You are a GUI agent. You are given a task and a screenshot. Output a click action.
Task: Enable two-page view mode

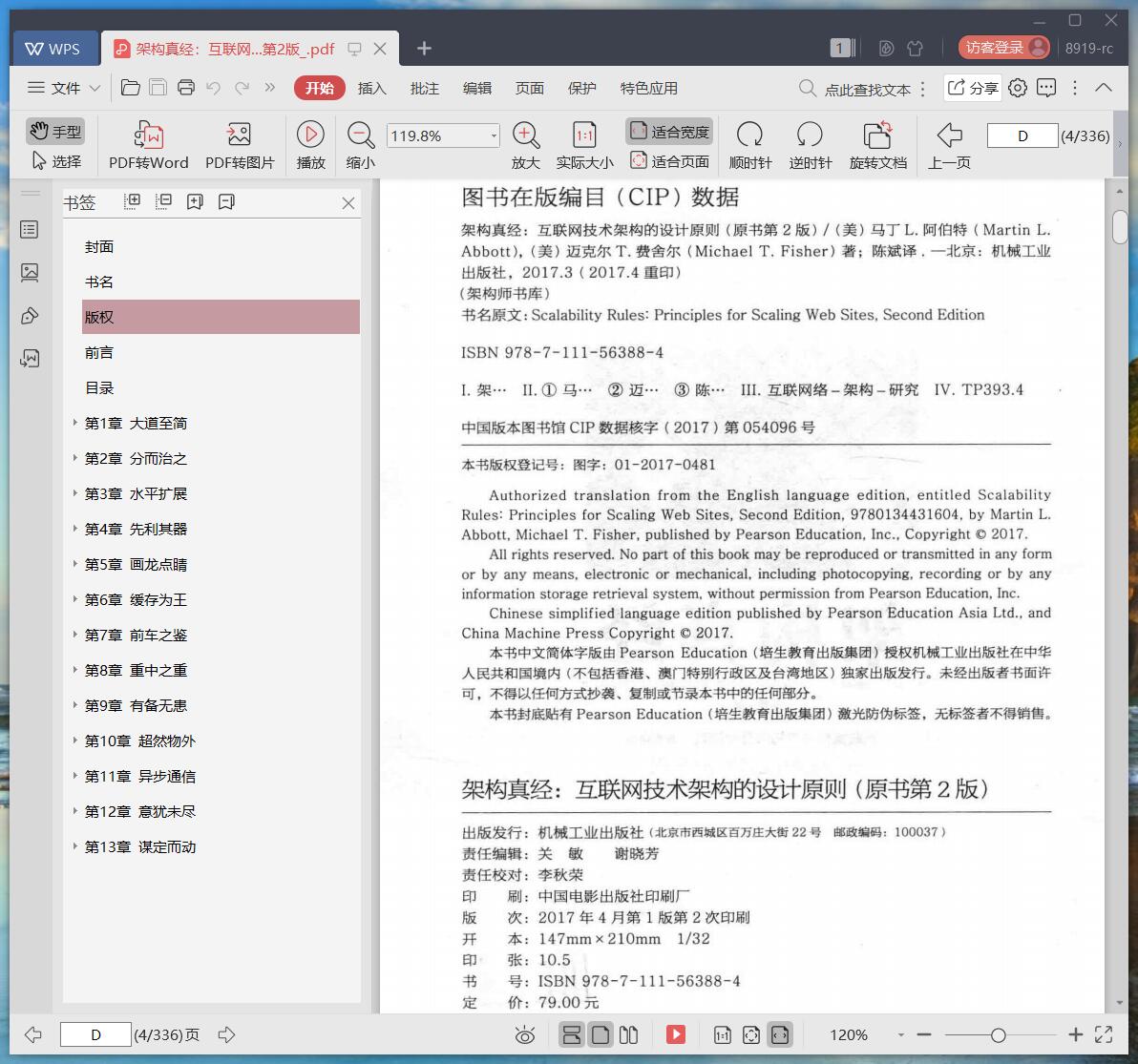click(628, 1035)
